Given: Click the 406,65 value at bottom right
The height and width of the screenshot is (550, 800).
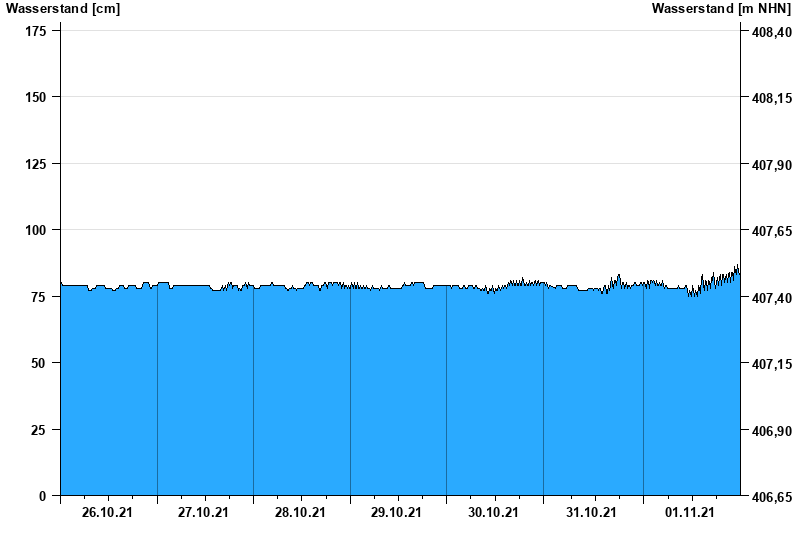Looking at the screenshot, I should (x=771, y=497).
